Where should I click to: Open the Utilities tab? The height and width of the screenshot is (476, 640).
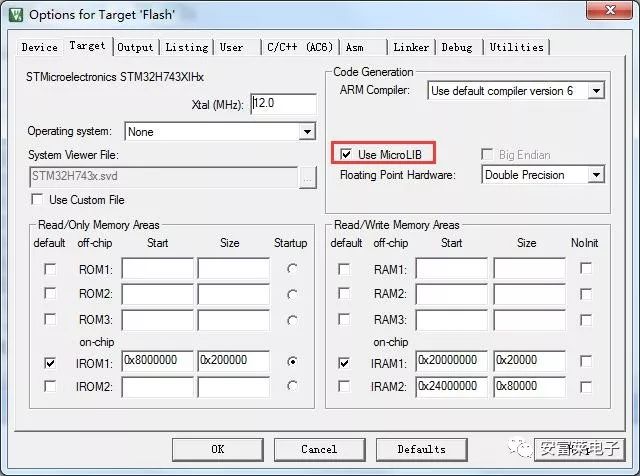pos(516,47)
